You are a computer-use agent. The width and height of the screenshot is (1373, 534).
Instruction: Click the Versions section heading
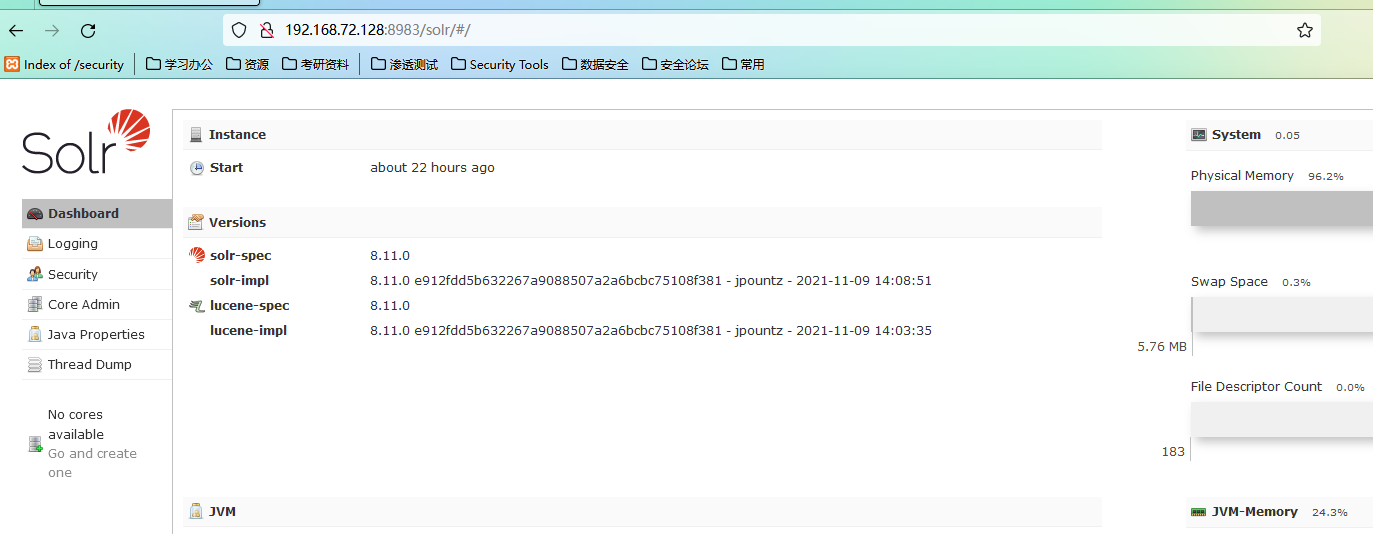coord(237,222)
